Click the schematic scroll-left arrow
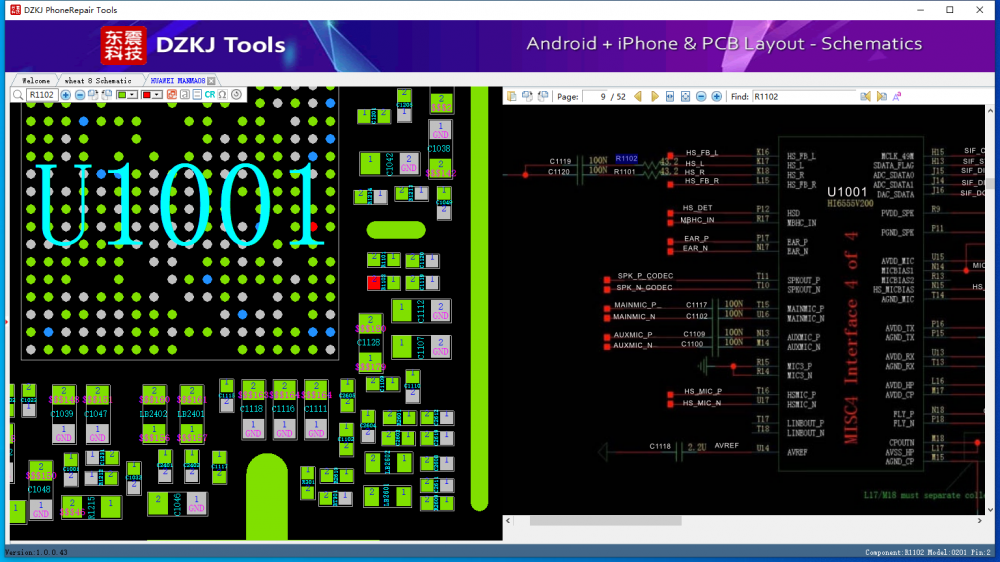The width and height of the screenshot is (1000, 562). pos(508,521)
